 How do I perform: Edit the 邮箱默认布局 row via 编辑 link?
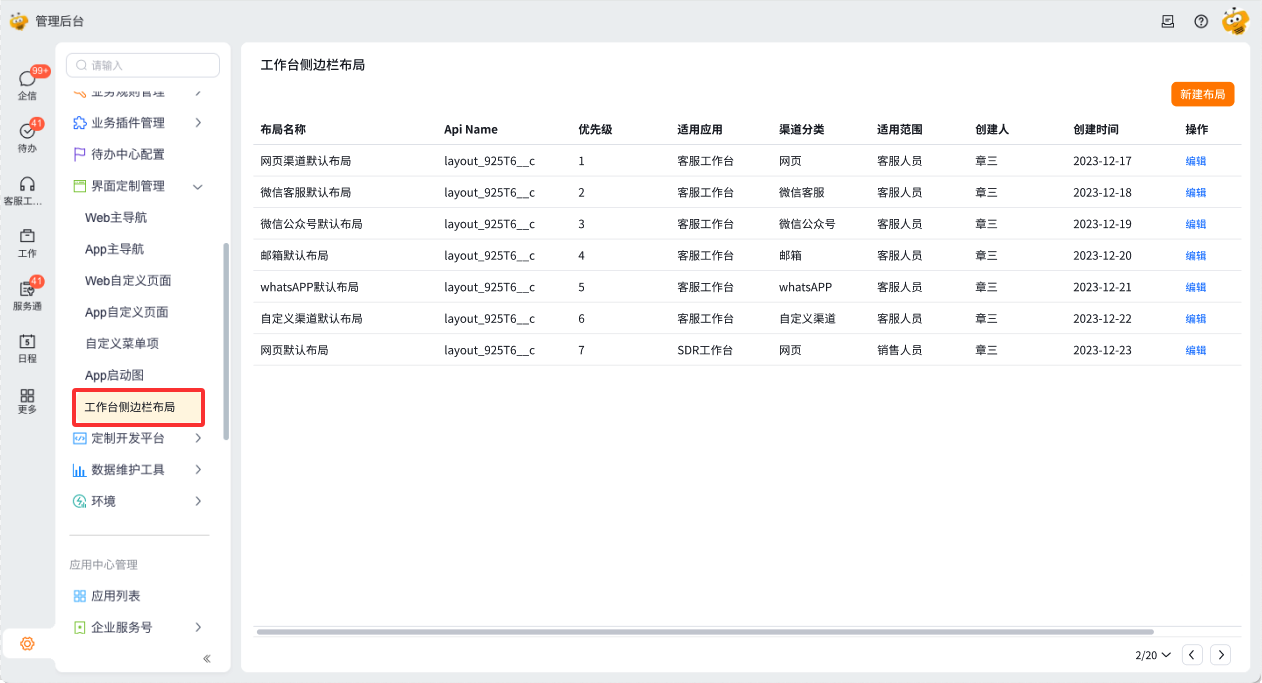click(x=1196, y=255)
